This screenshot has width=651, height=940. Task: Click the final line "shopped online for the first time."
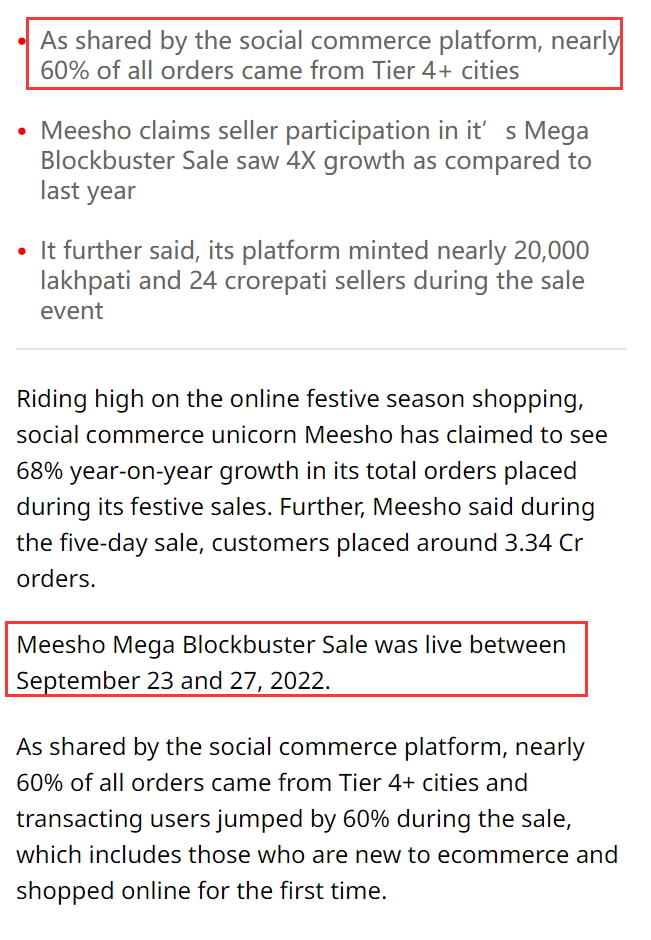click(201, 891)
